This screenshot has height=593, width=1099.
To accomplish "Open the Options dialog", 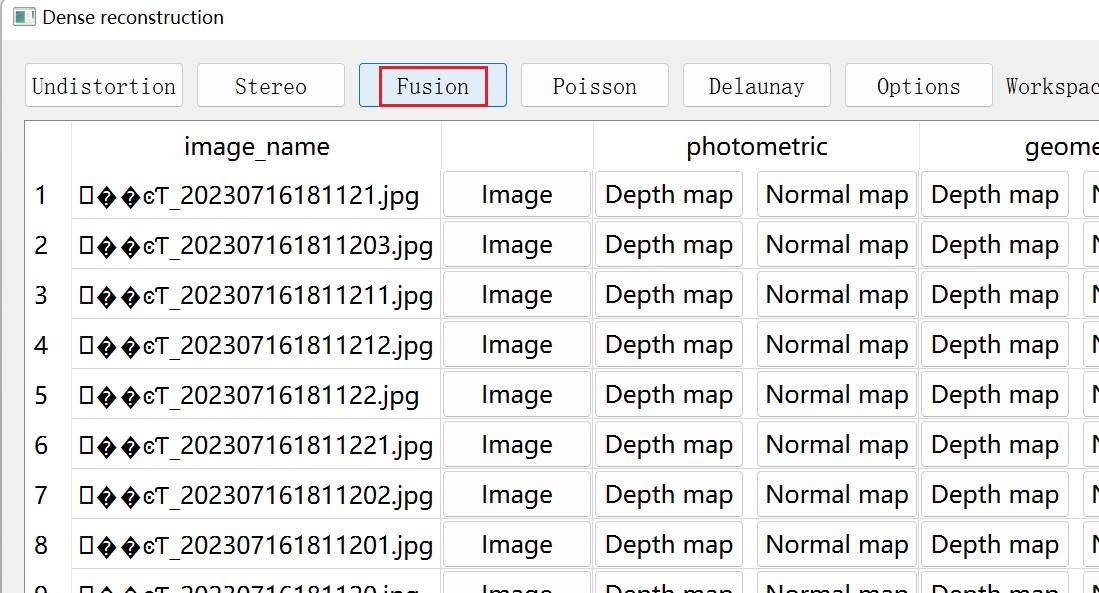I will coord(918,86).
